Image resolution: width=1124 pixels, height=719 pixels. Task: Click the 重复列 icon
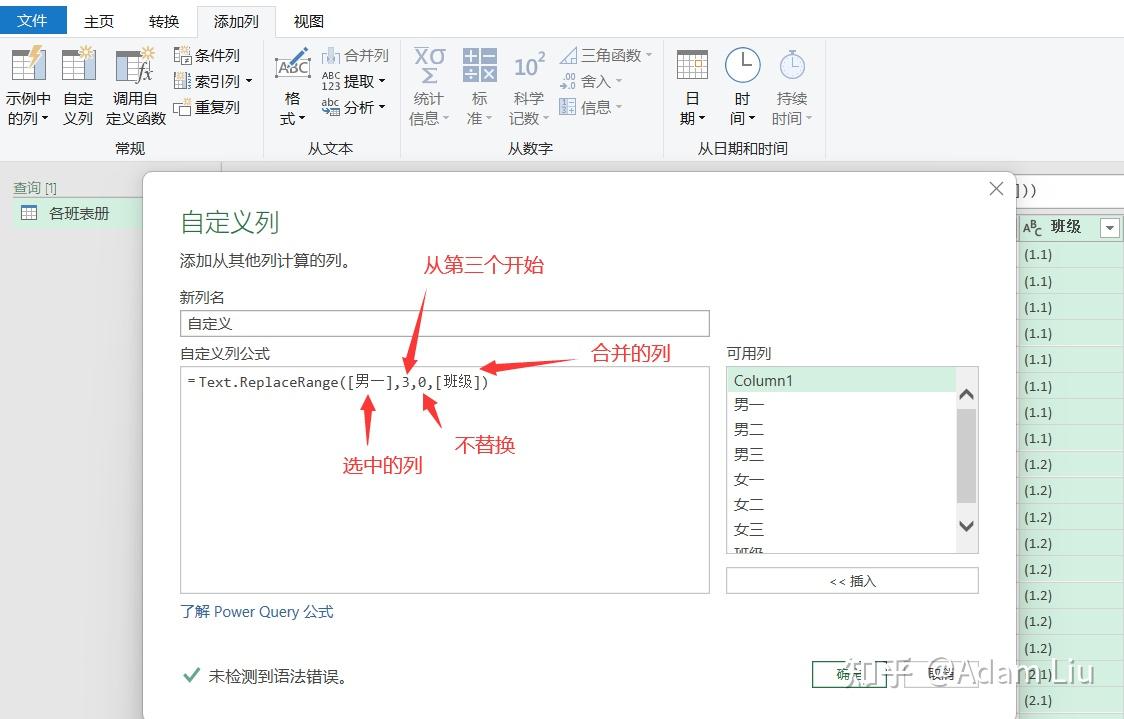pos(182,108)
